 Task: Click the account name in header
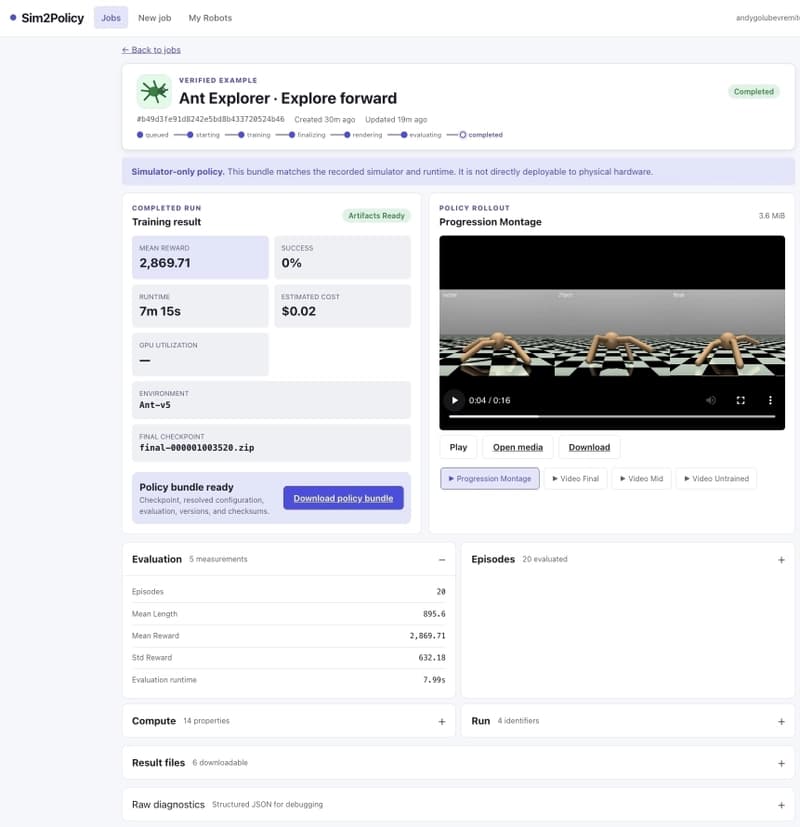[x=768, y=18]
